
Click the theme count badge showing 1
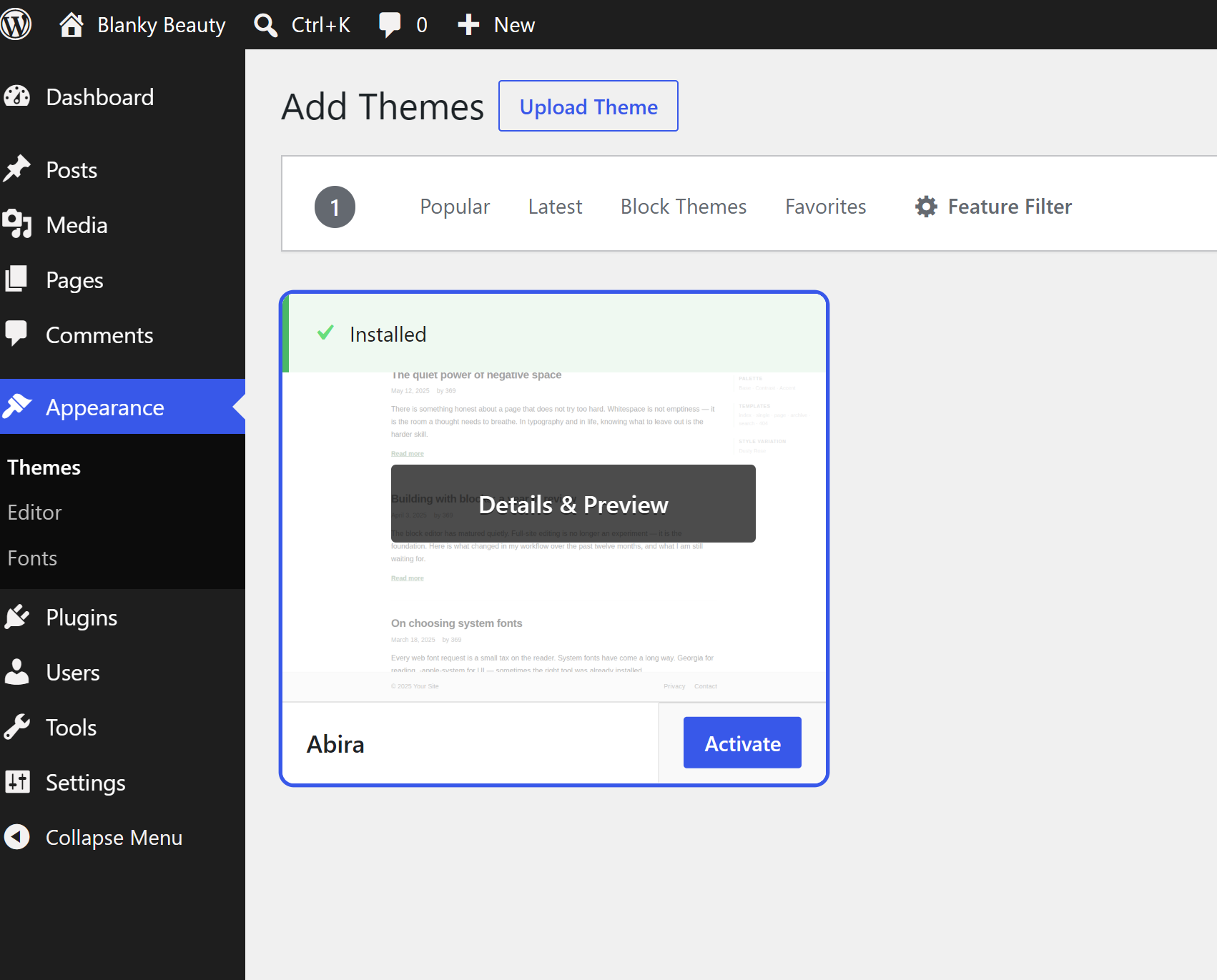click(335, 207)
